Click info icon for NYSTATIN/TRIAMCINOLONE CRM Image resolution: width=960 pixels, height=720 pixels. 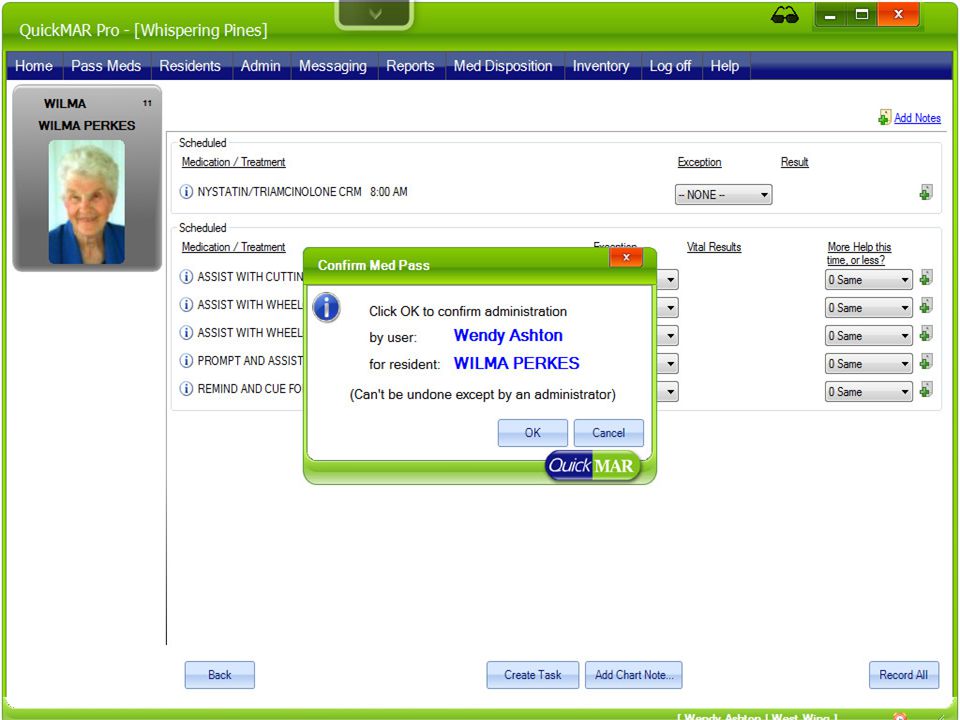coord(186,192)
